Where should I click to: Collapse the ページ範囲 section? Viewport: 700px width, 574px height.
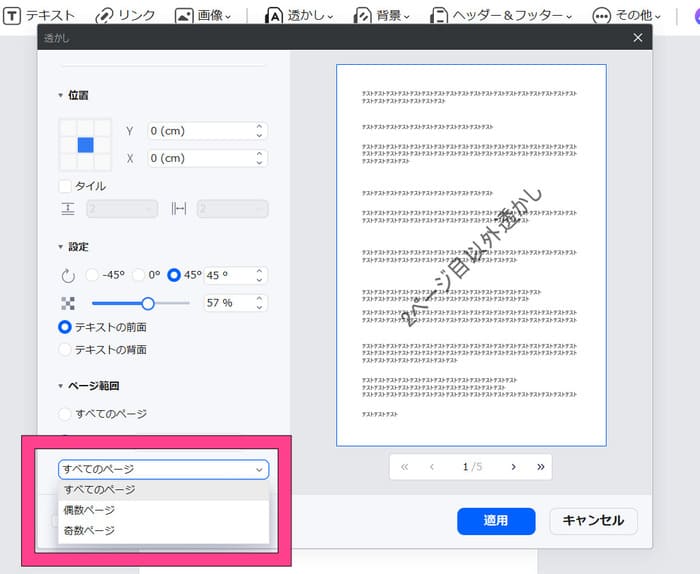click(60, 386)
